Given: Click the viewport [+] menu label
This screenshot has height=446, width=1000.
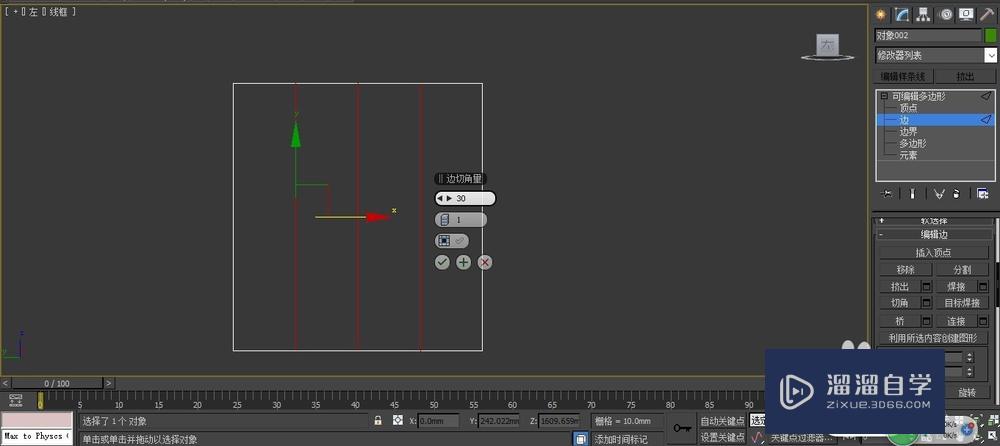Looking at the screenshot, I should [16, 11].
